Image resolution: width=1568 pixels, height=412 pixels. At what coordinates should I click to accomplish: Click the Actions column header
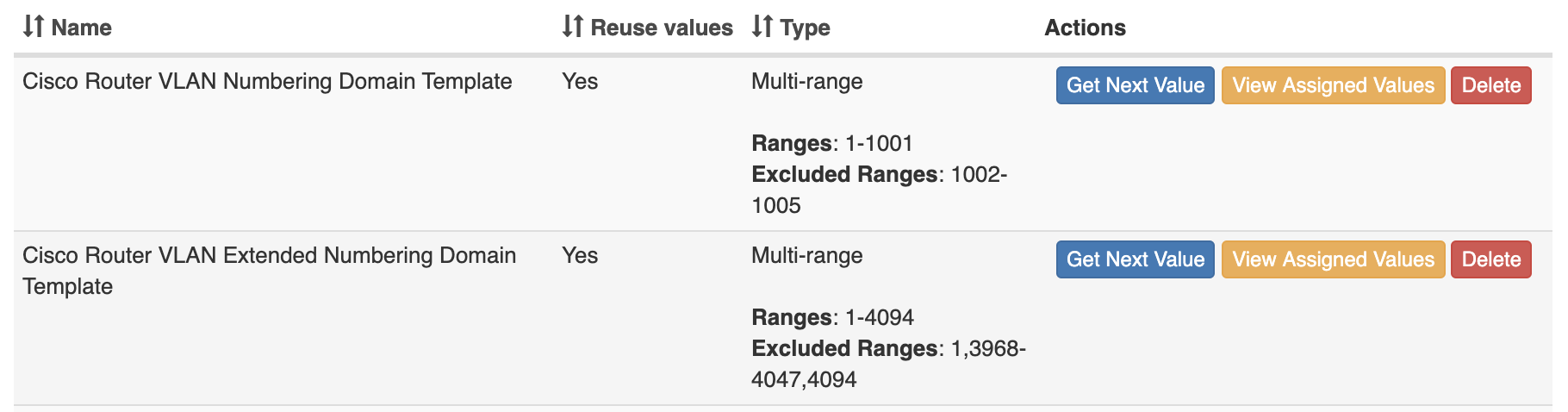click(1085, 28)
